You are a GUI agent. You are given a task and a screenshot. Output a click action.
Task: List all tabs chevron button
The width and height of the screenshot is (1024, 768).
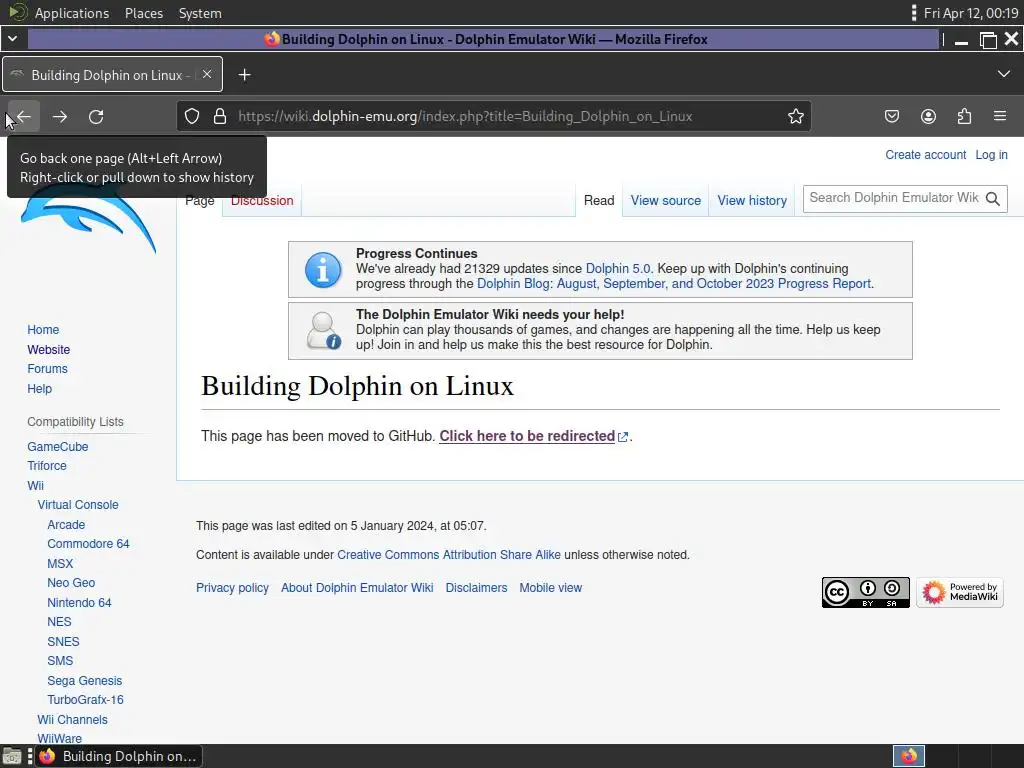tap(1004, 74)
